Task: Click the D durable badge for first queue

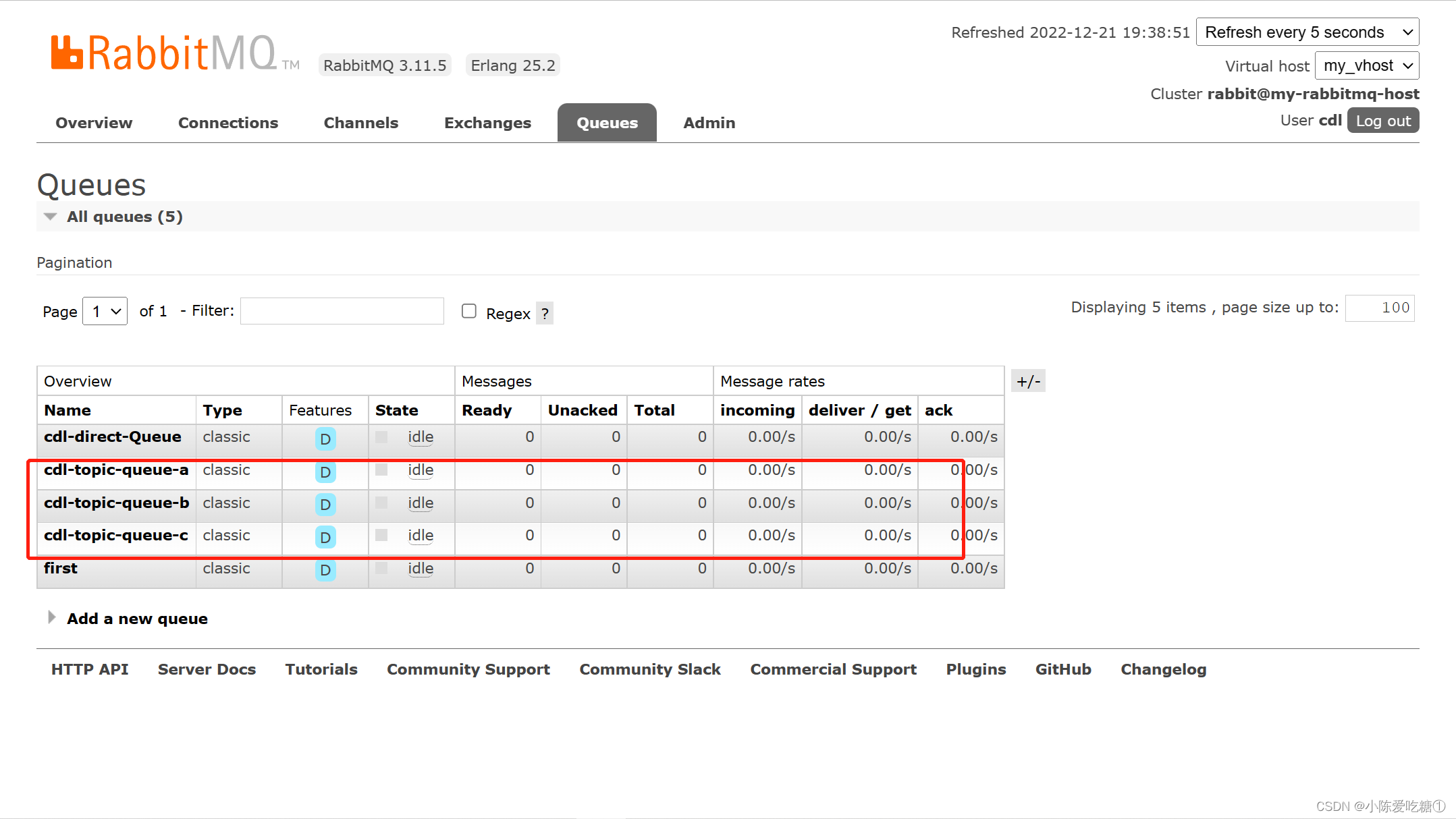Action: [x=325, y=571]
